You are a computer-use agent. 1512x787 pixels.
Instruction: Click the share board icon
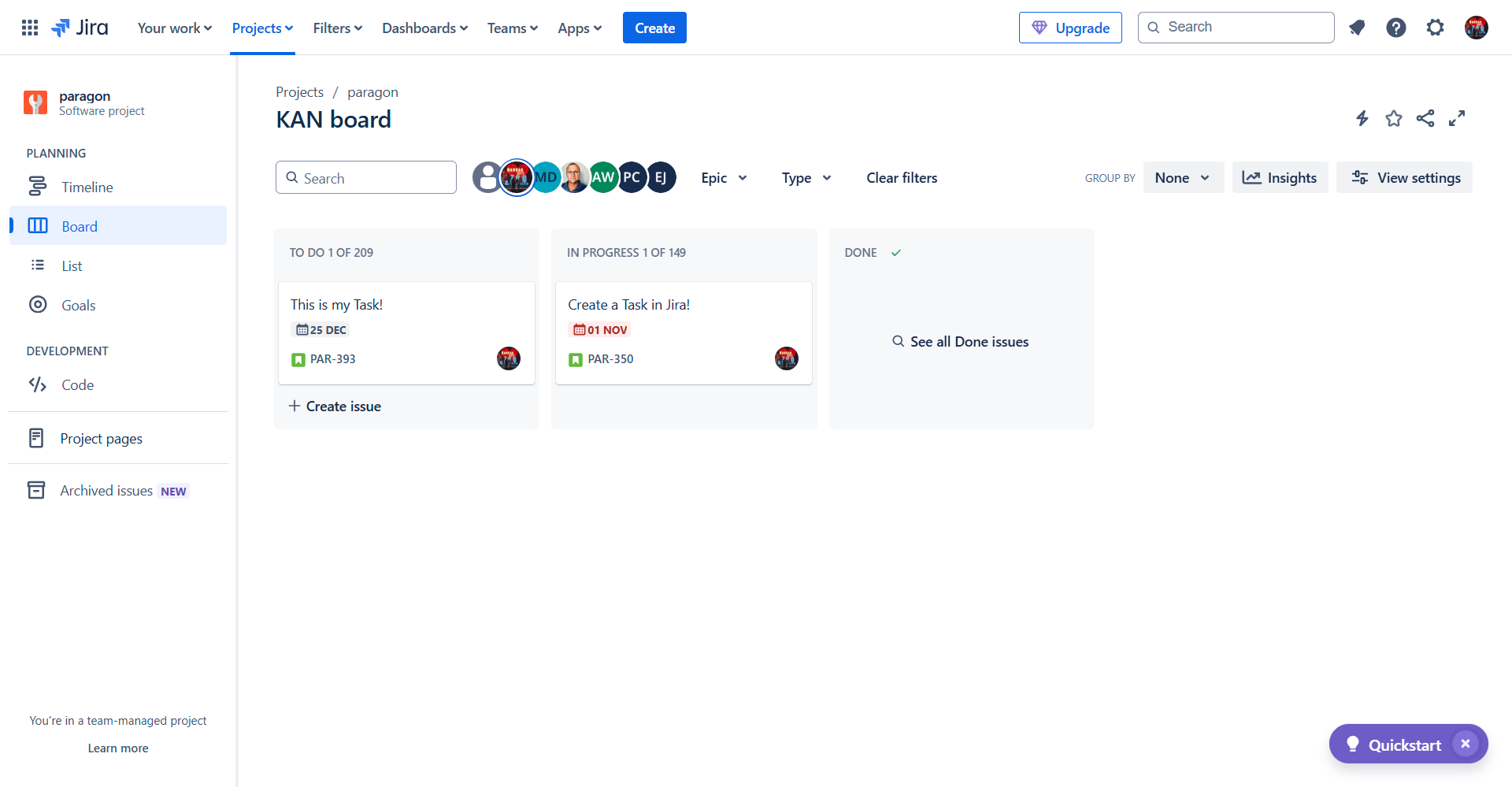coord(1425,118)
